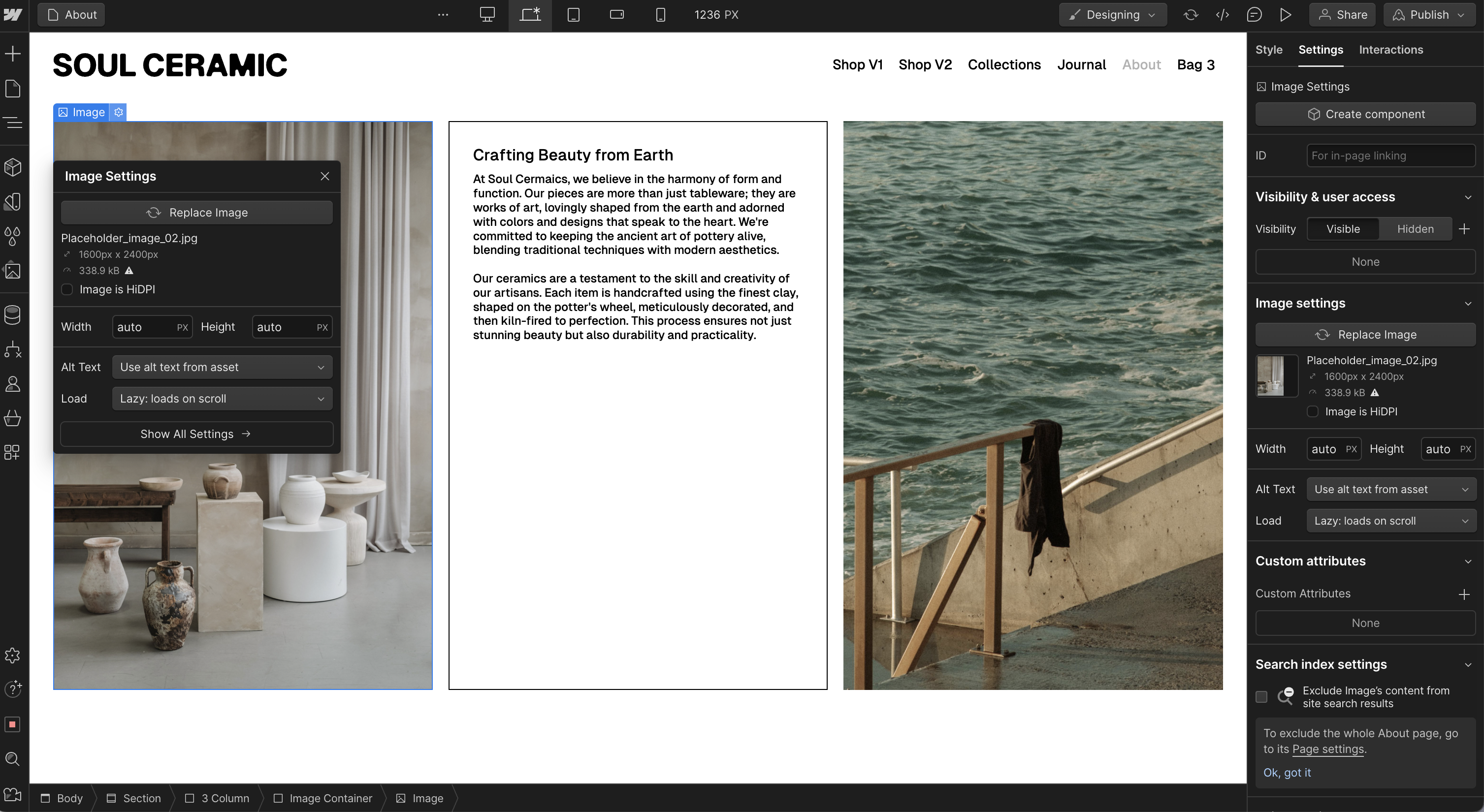Click the Preview play icon in top bar
Image resolution: width=1484 pixels, height=812 pixels.
[1286, 15]
